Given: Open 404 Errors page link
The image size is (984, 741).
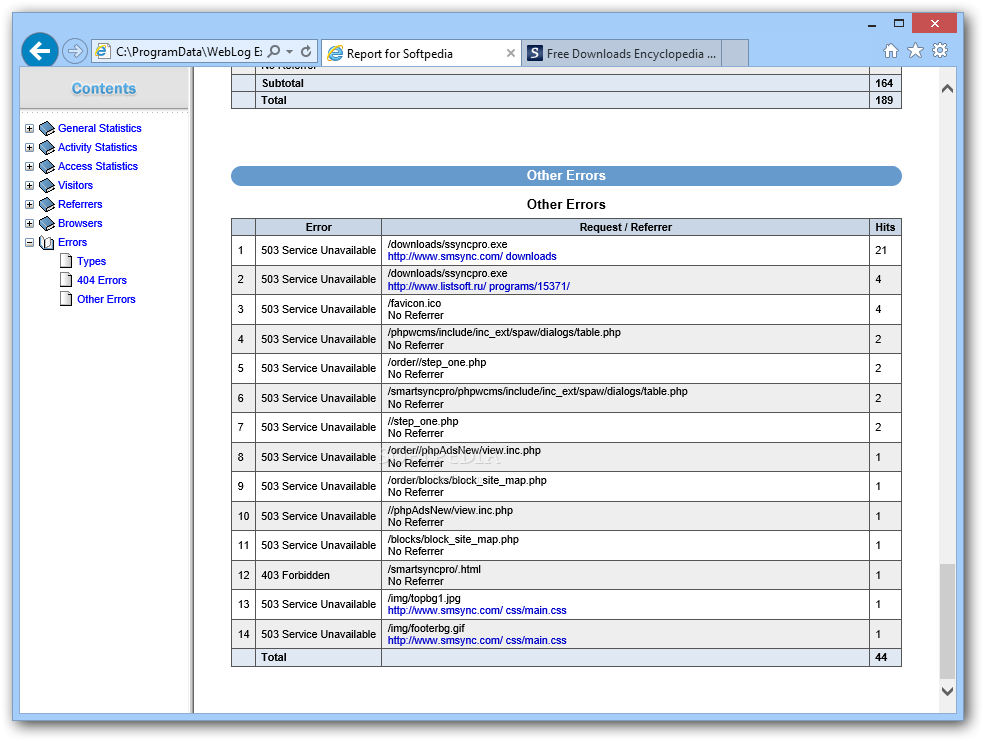Looking at the screenshot, I should pyautogui.click(x=102, y=280).
